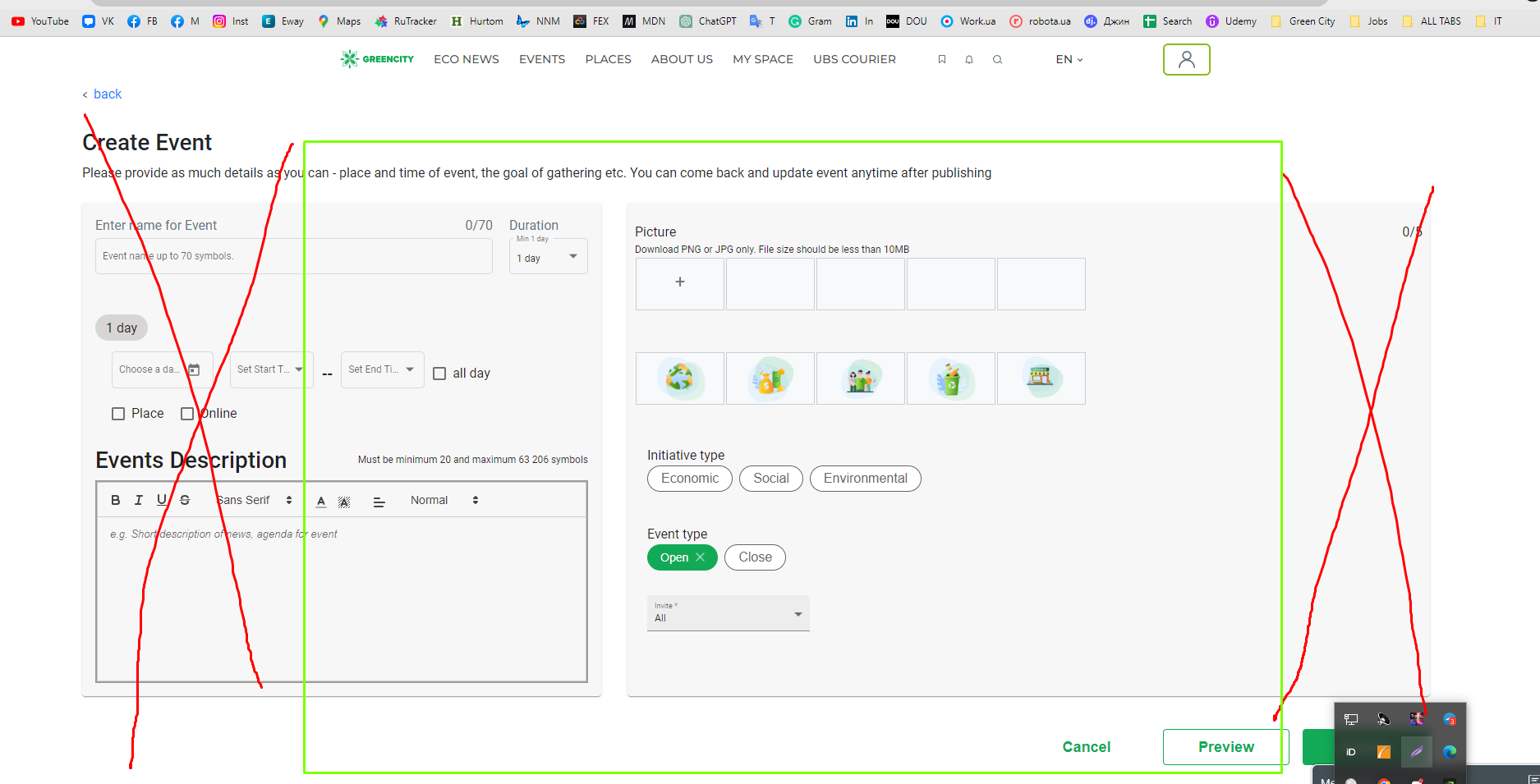Toggle bold formatting in the description editor

(x=115, y=499)
